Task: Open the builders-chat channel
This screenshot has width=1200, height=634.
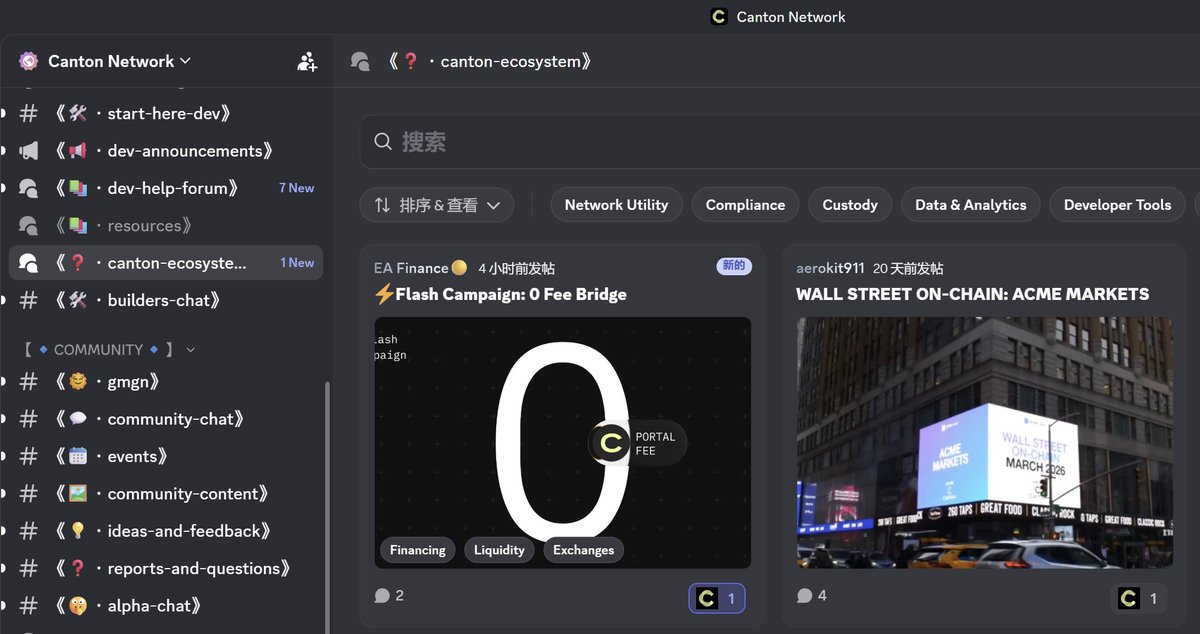Action: pos(166,300)
